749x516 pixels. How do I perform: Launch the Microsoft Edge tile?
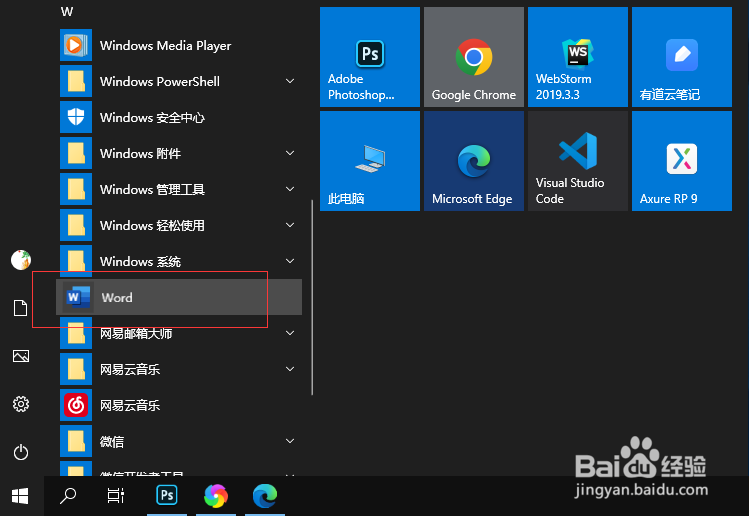(474, 161)
